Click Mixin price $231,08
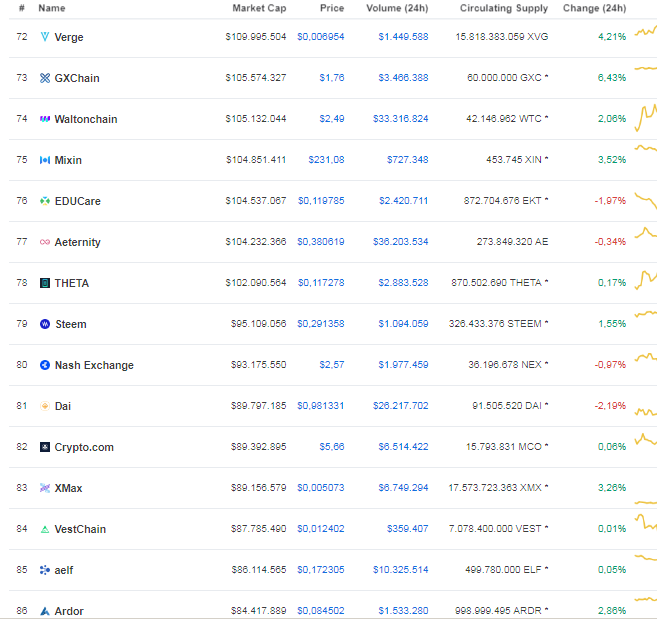 [x=326, y=160]
